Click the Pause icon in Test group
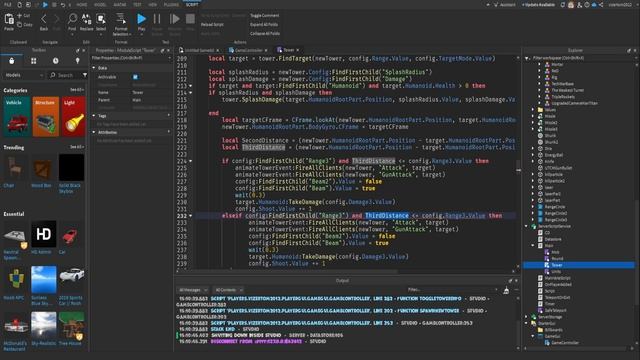Viewport: 640px width, 360px height. click(x=157, y=19)
